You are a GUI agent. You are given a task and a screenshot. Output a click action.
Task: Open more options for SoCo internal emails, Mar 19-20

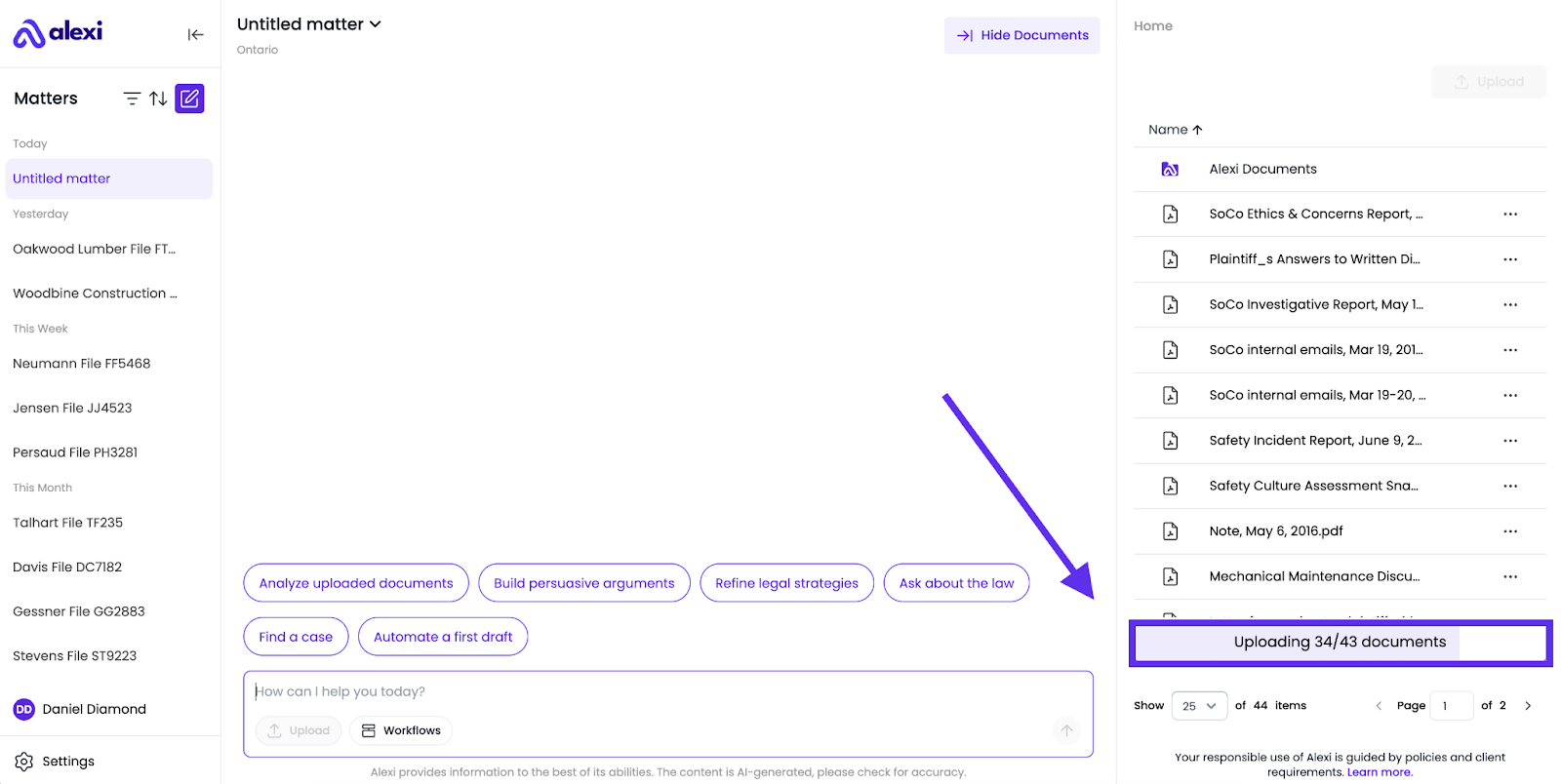pos(1510,395)
